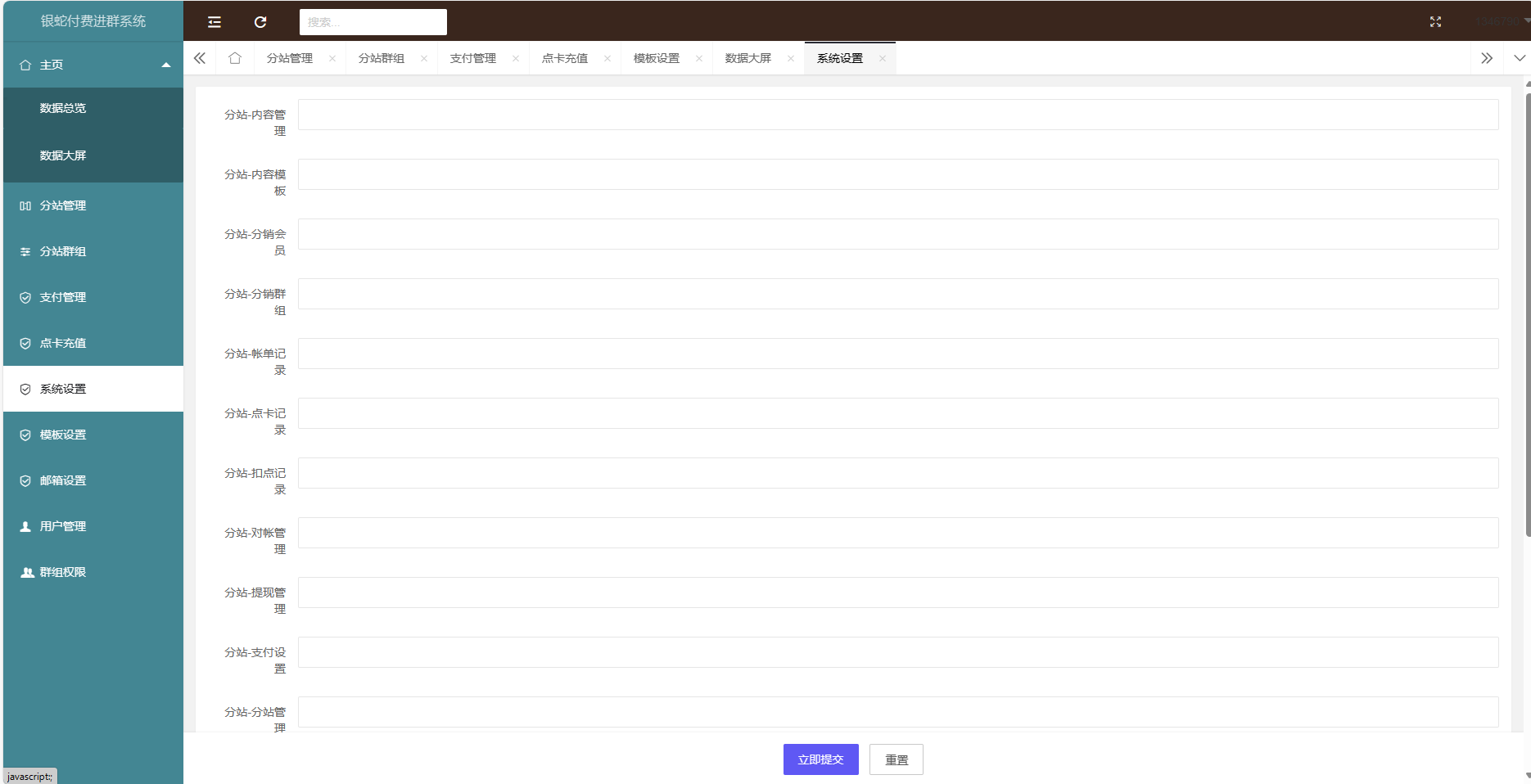The width and height of the screenshot is (1531, 784).
Task: Click the vertical page scrollbar
Action: (1527, 327)
